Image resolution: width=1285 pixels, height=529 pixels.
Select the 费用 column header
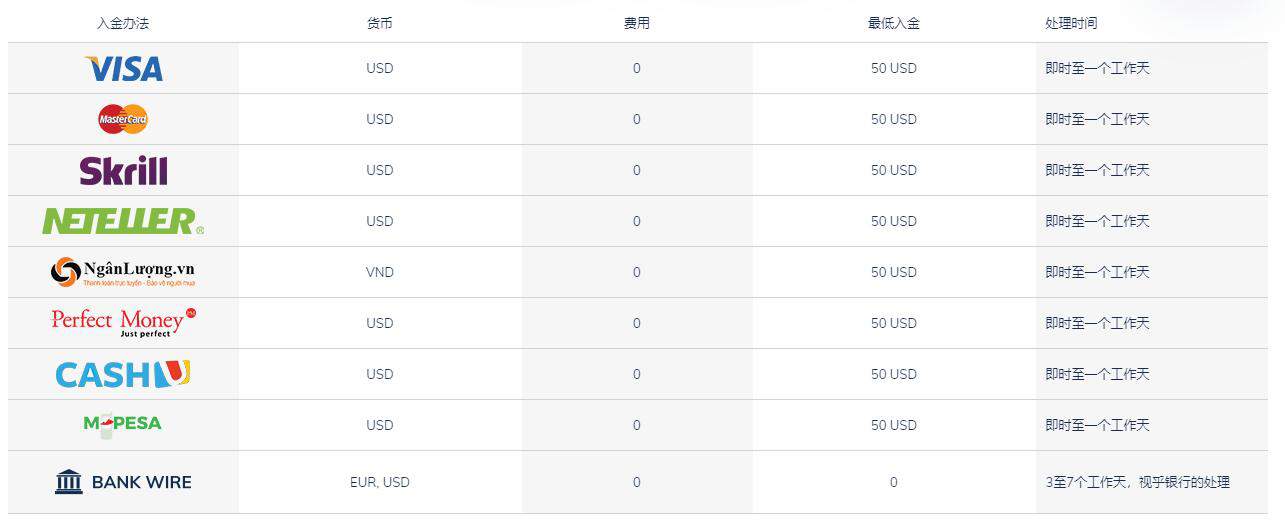pos(637,23)
